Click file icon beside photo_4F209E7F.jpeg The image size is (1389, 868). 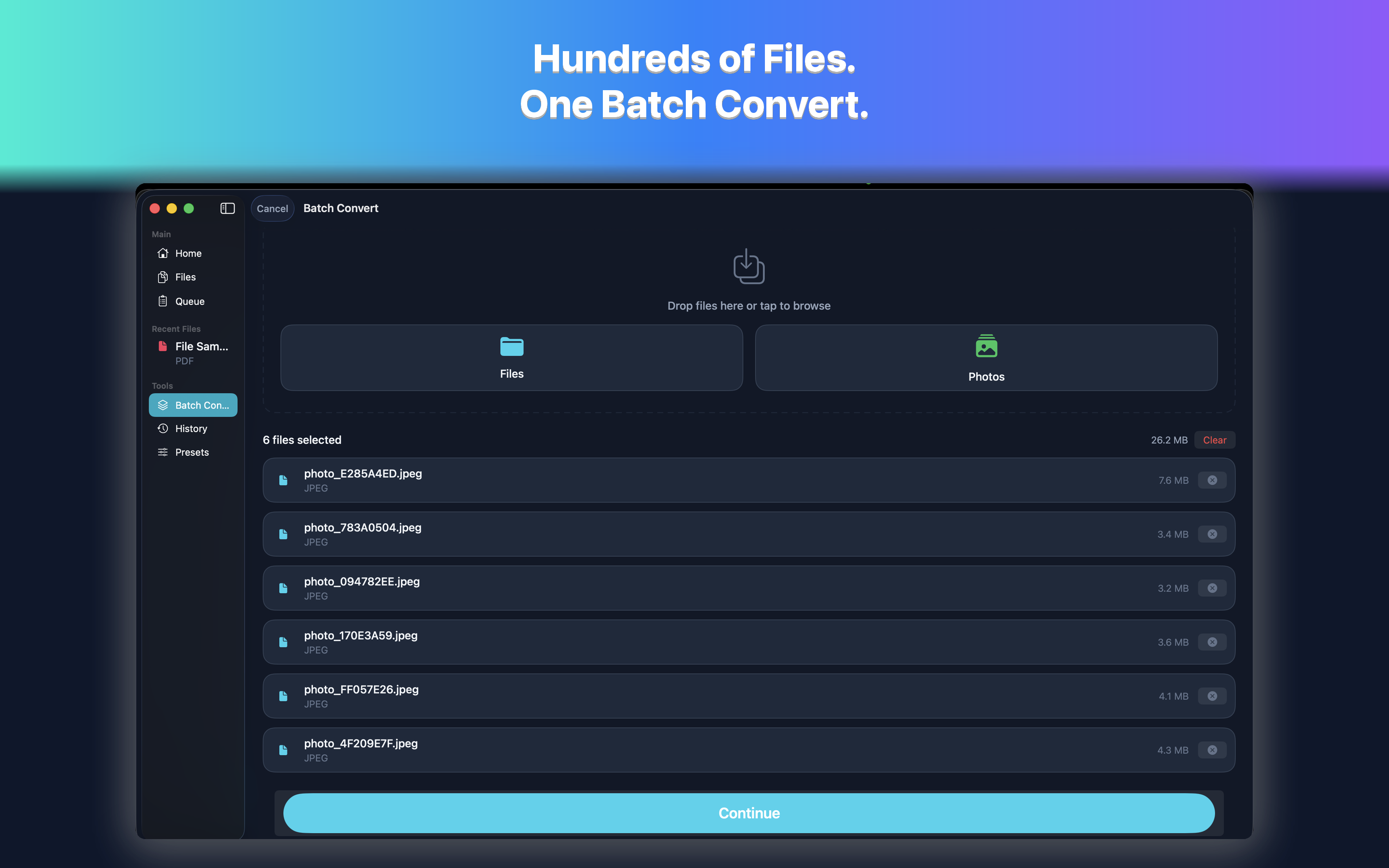[x=283, y=750]
